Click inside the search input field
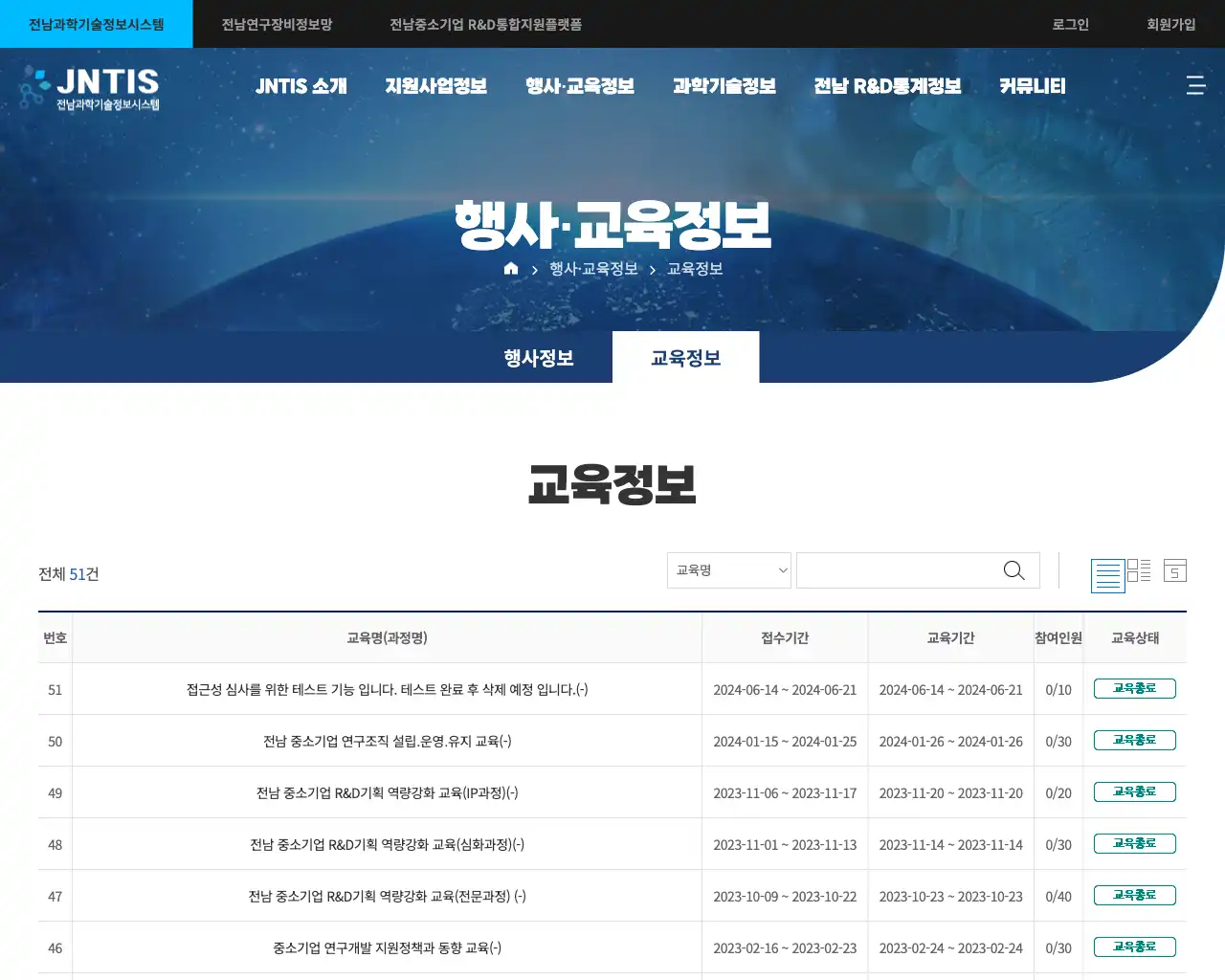The height and width of the screenshot is (980, 1225). click(x=900, y=569)
